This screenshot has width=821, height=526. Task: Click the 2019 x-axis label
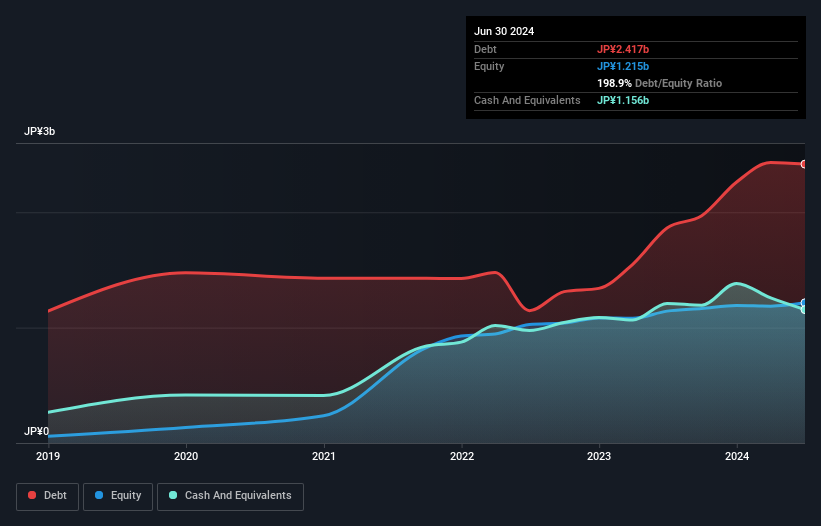point(48,456)
